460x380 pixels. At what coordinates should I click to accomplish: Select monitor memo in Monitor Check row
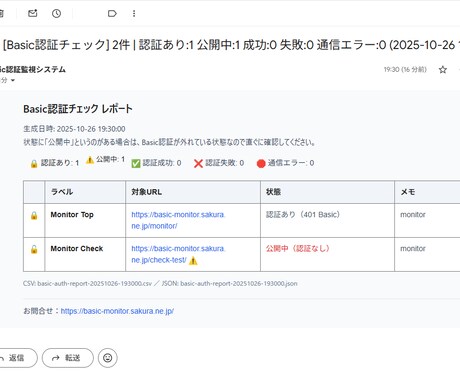click(413, 249)
